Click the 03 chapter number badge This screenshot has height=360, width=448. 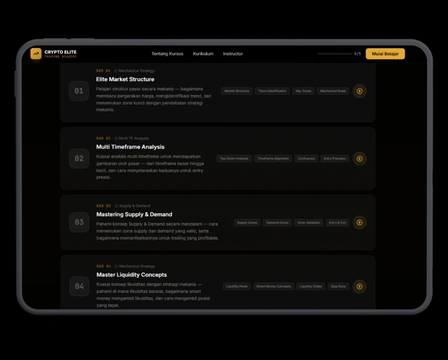point(79,222)
